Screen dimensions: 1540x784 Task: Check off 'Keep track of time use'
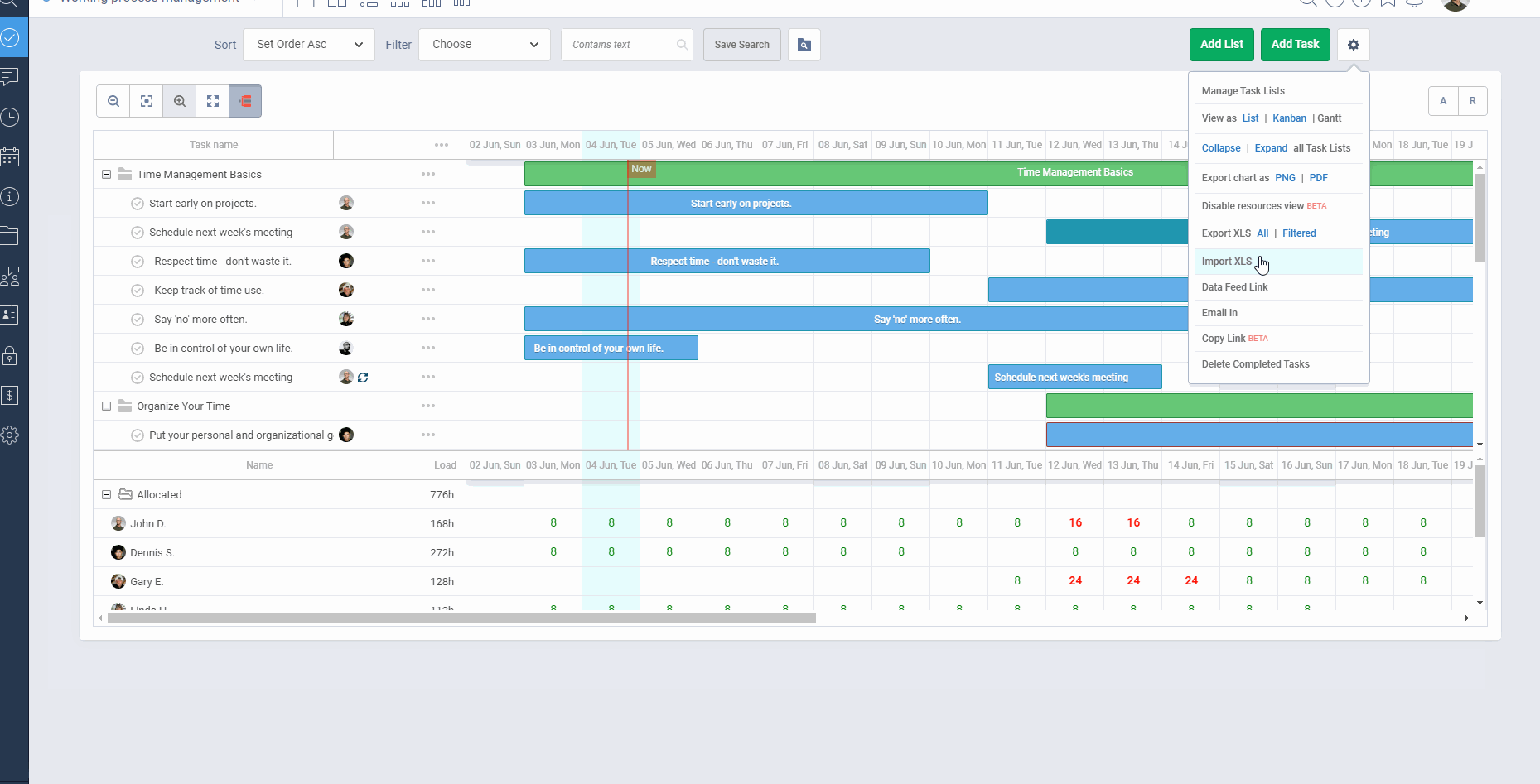pyautogui.click(x=137, y=290)
